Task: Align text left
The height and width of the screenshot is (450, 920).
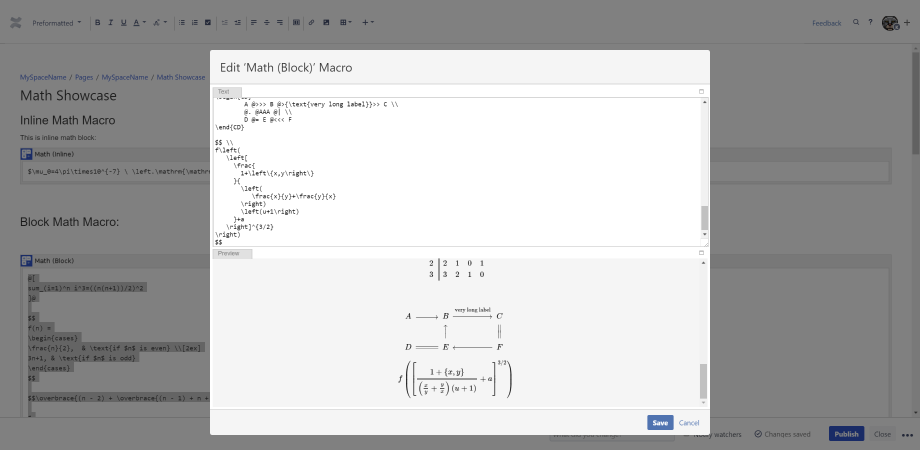Action: [254, 23]
